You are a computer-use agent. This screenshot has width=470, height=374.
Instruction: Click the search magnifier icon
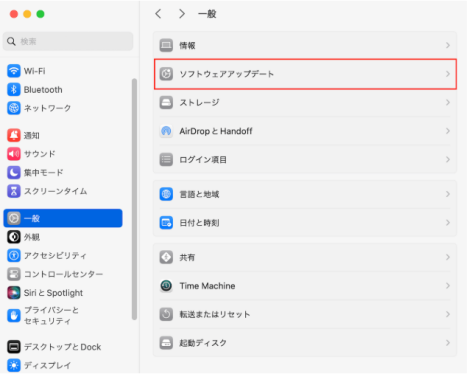click(11, 41)
